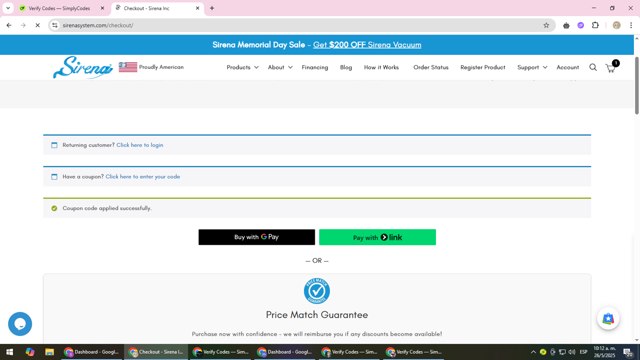Go to Account page
The image size is (640, 360).
[x=568, y=67]
